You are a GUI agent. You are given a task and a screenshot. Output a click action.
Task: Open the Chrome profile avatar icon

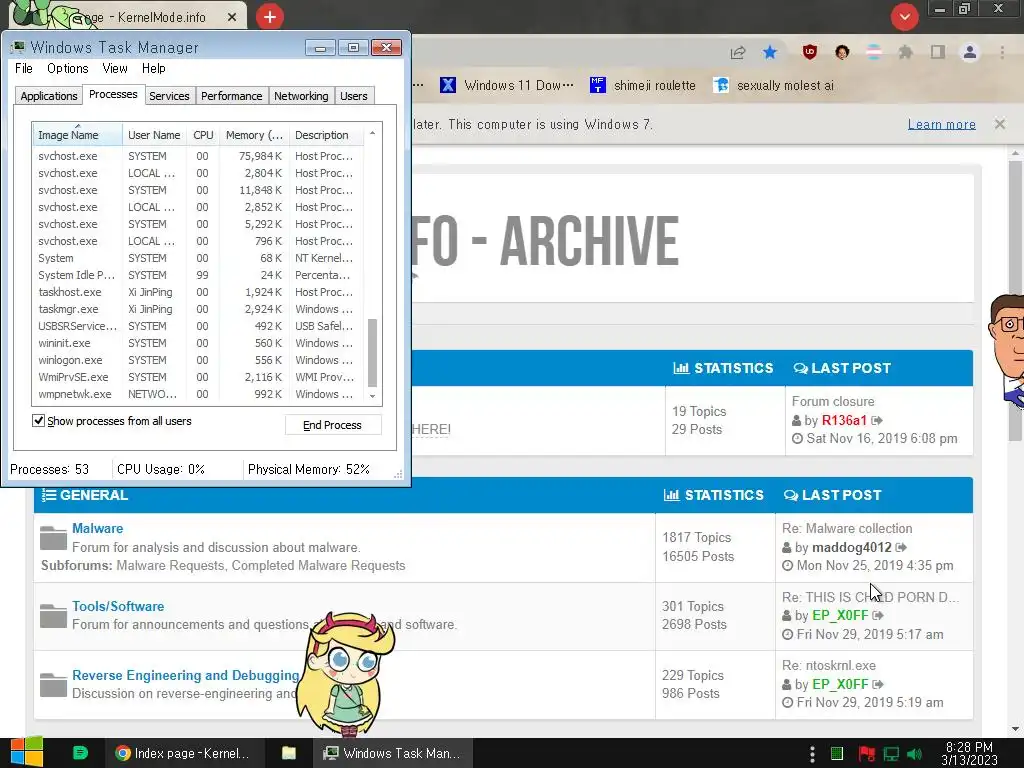click(970, 52)
